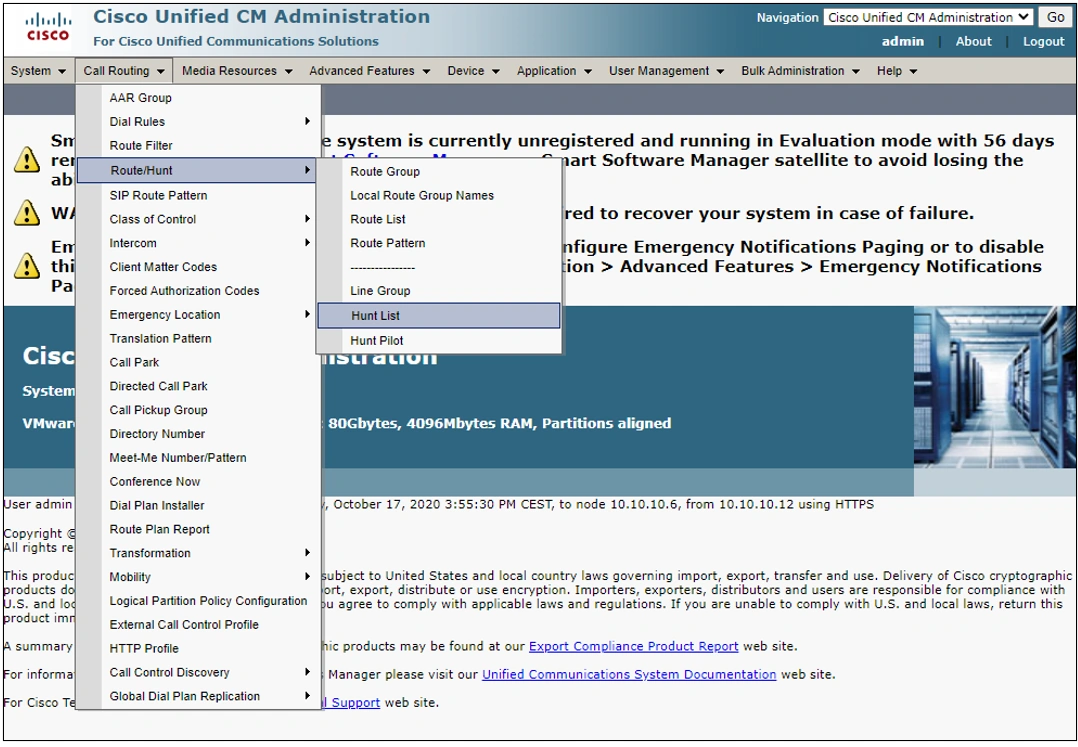The height and width of the screenshot is (747, 1078).
Task: Click the warning icon beside Smart Licensing message
Action: pyautogui.click(x=27, y=159)
